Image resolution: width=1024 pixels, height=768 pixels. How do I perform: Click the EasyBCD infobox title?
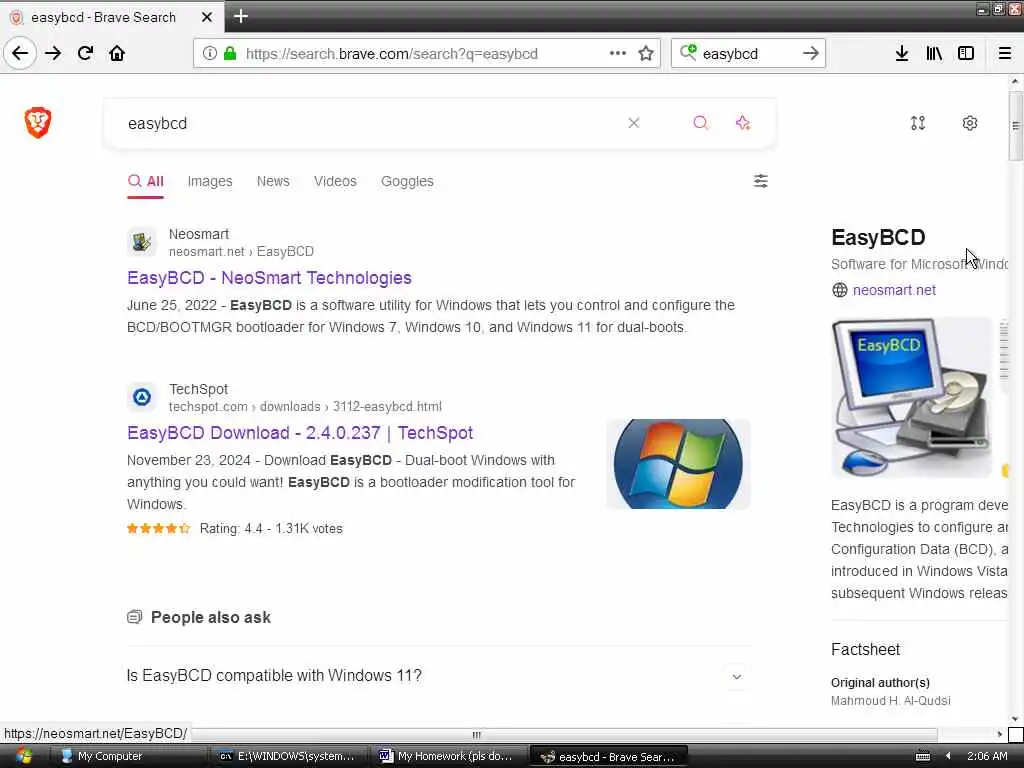coord(878,237)
